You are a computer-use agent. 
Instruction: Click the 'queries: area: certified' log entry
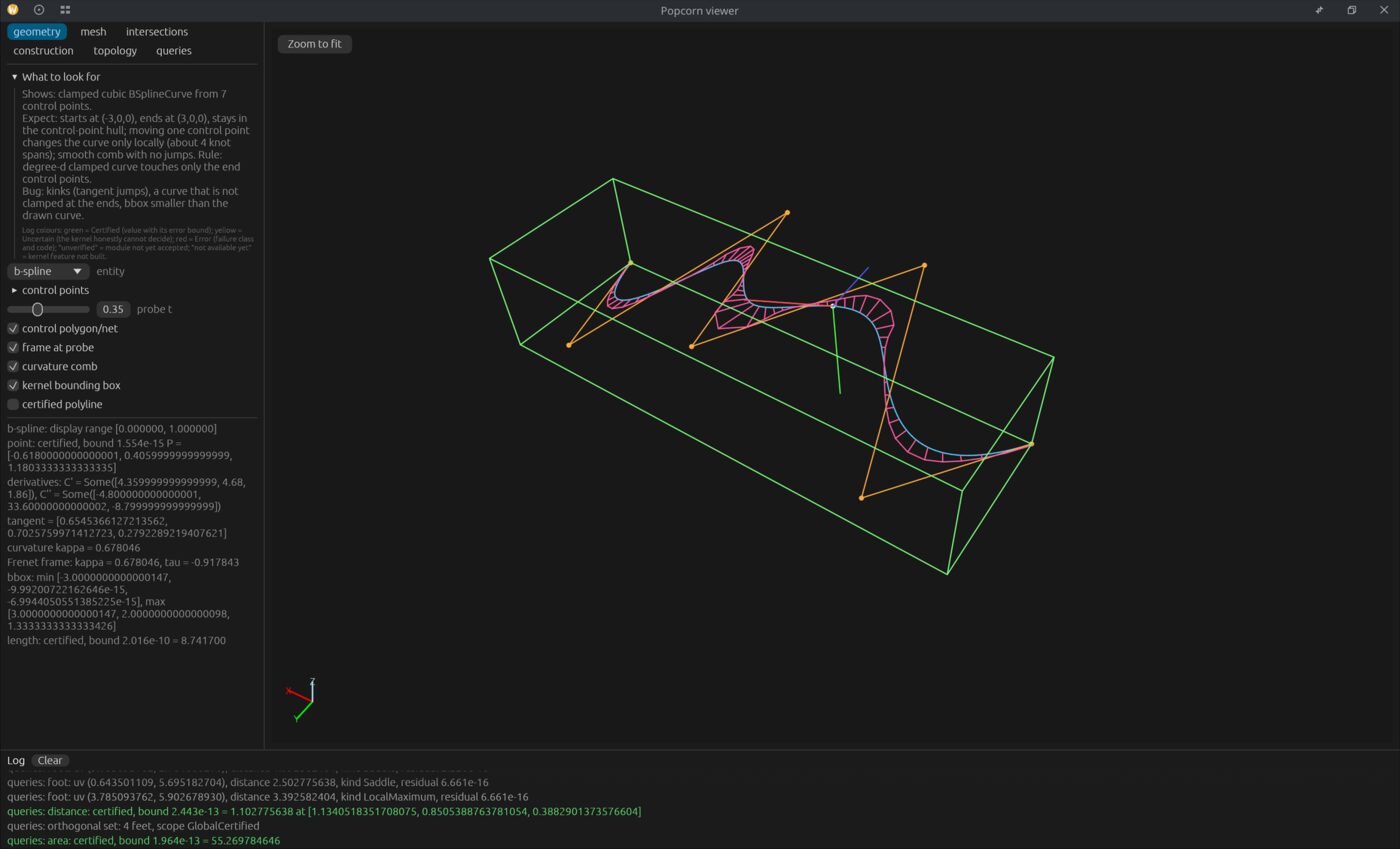[x=143, y=841]
